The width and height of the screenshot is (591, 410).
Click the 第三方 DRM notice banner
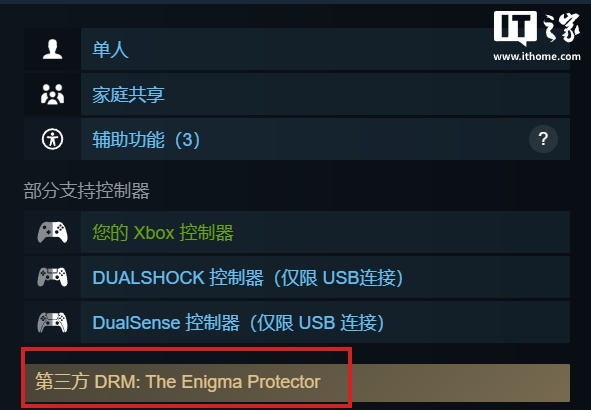[x=297, y=383]
